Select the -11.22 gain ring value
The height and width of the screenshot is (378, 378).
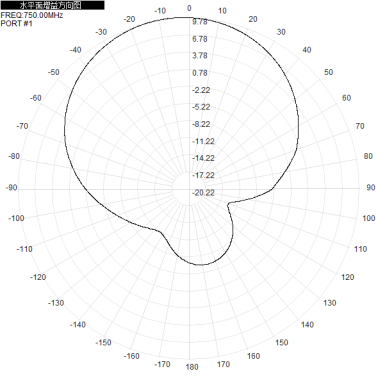(x=203, y=141)
